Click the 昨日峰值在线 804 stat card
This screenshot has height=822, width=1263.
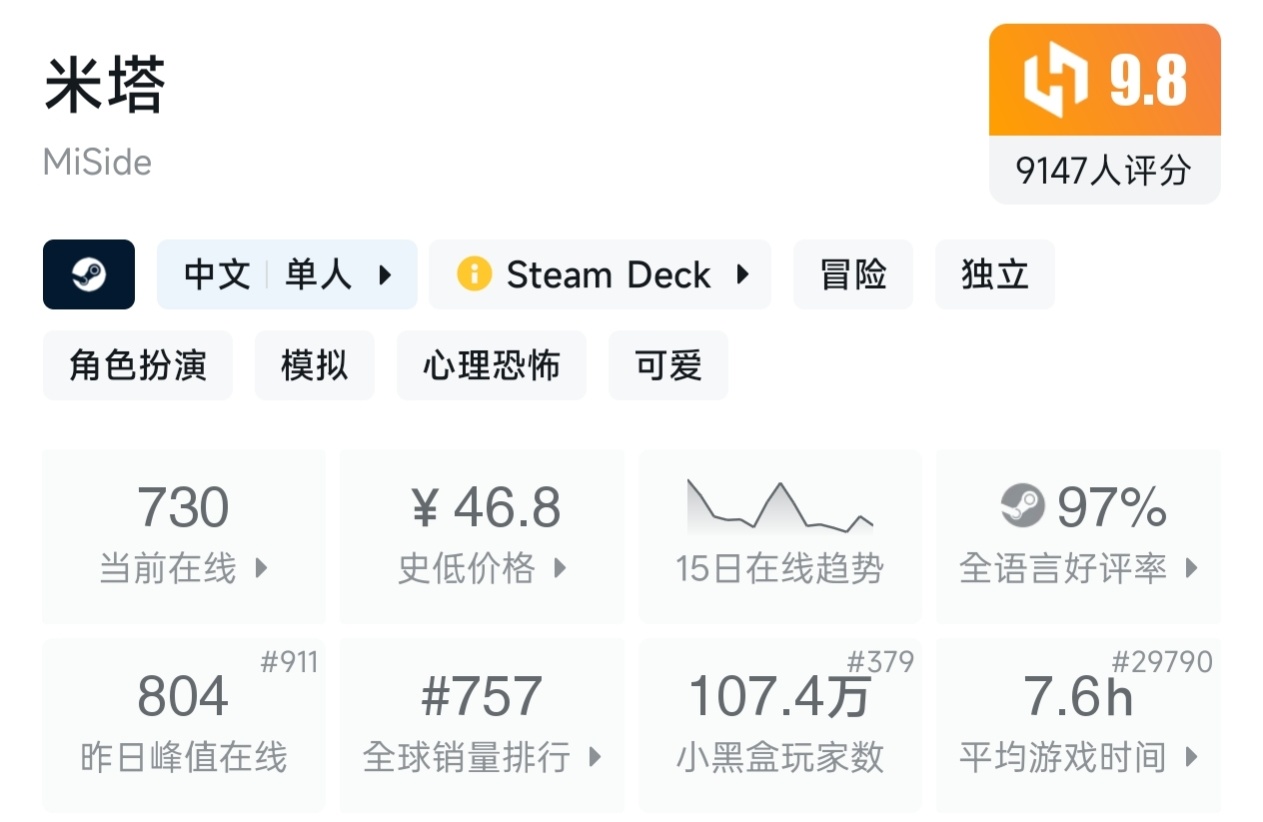click(x=183, y=725)
